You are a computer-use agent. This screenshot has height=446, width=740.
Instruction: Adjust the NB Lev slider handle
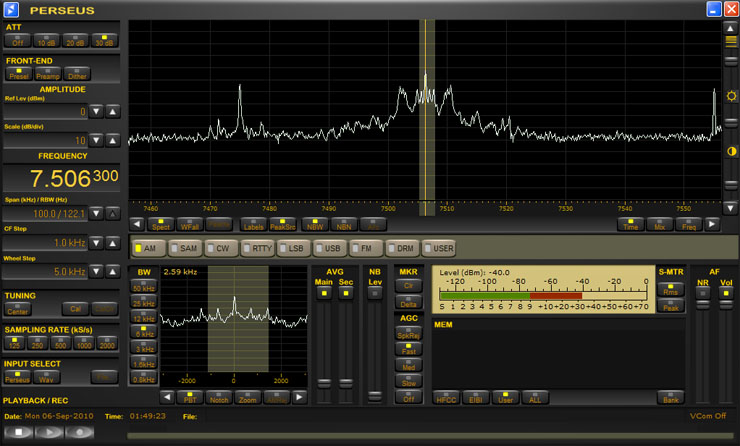pos(375,396)
